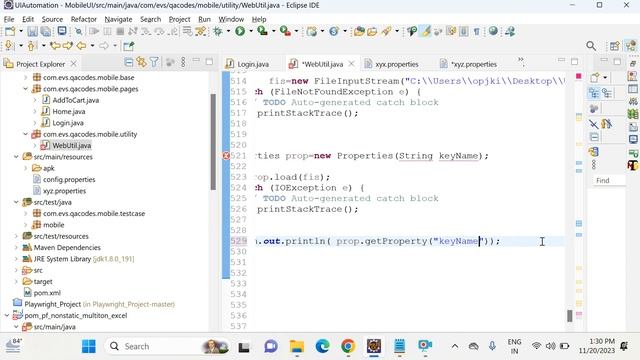Click the Previous Annotation arrow icon
The image size is (640, 360).
point(32,46)
